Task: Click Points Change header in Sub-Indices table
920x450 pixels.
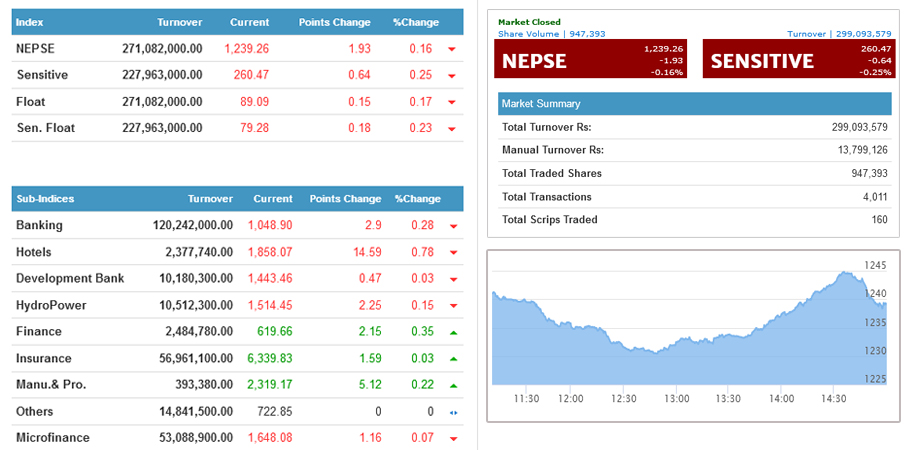Action: coord(346,199)
